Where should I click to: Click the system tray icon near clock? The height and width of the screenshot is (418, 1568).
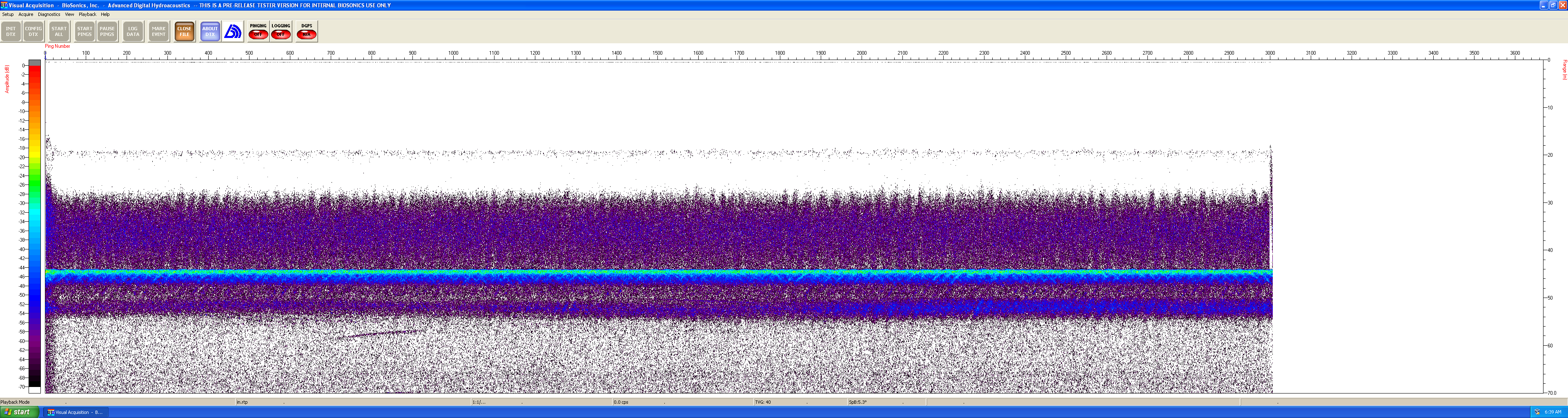(1537, 412)
